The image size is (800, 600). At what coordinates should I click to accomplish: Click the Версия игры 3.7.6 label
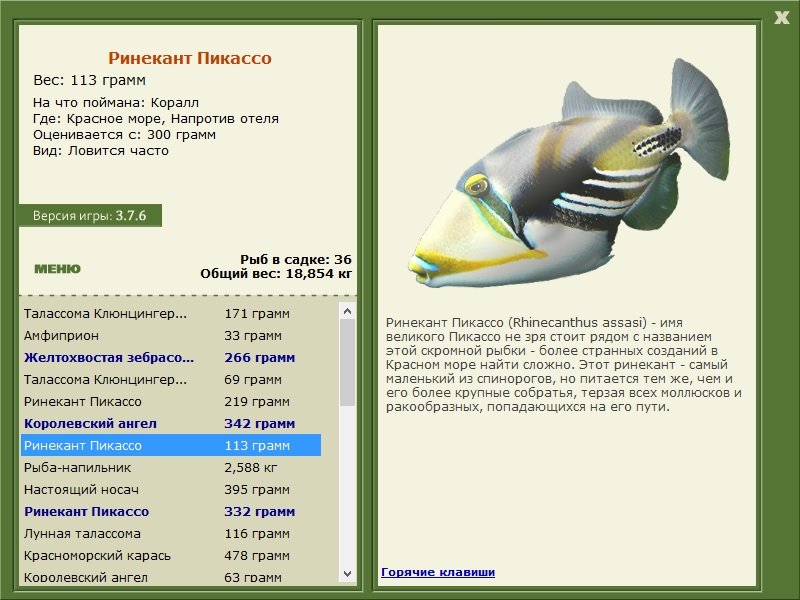click(x=90, y=215)
